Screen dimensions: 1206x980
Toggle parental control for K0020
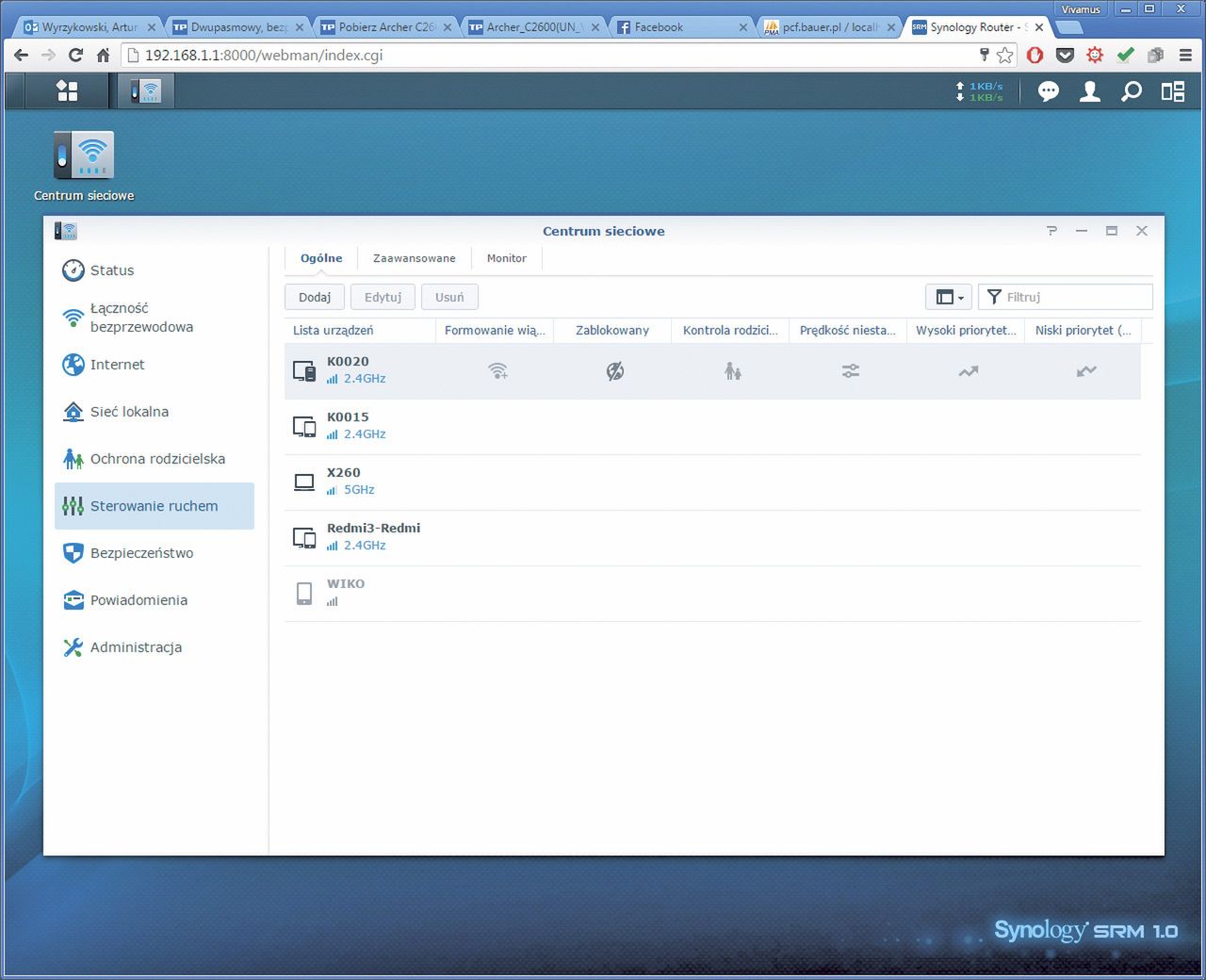(733, 371)
